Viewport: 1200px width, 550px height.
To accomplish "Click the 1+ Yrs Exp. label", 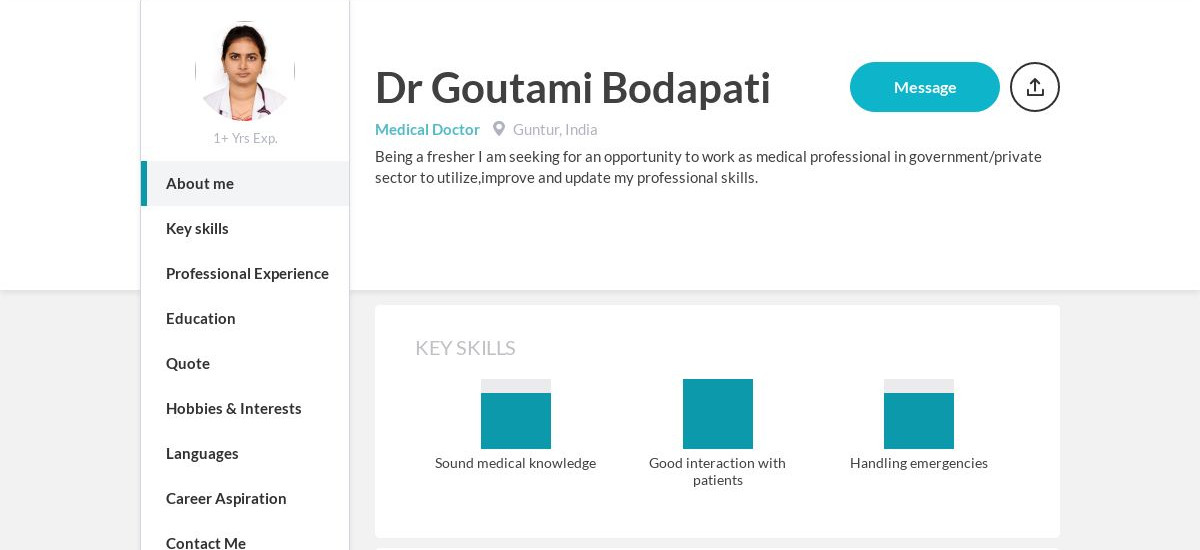I will point(245,138).
